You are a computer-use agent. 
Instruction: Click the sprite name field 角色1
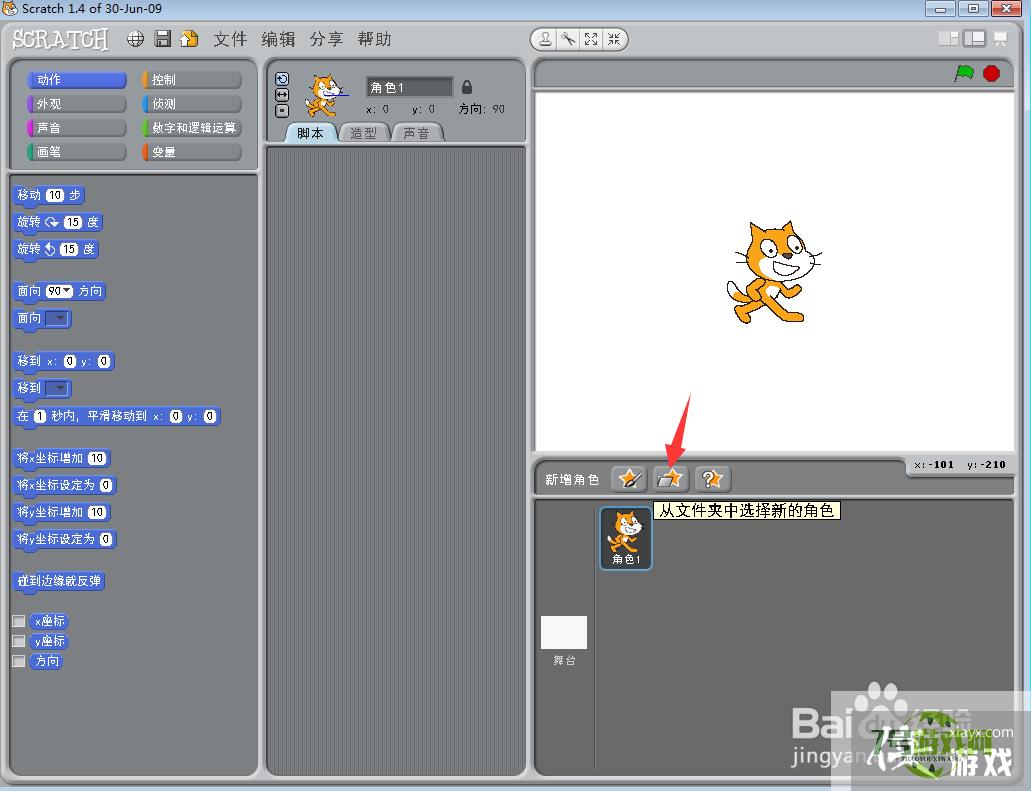click(x=409, y=87)
